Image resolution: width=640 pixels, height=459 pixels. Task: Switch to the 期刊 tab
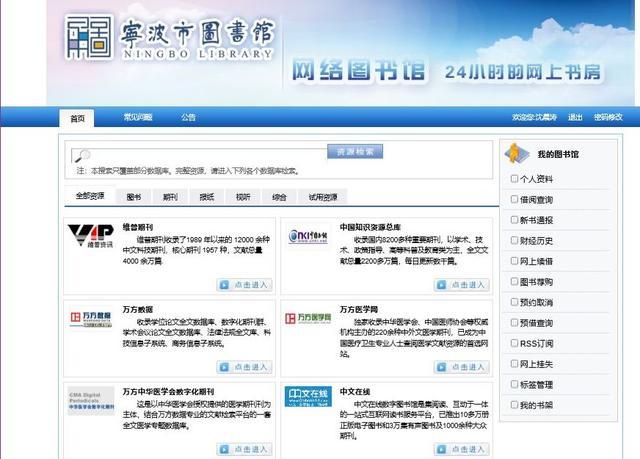[170, 197]
